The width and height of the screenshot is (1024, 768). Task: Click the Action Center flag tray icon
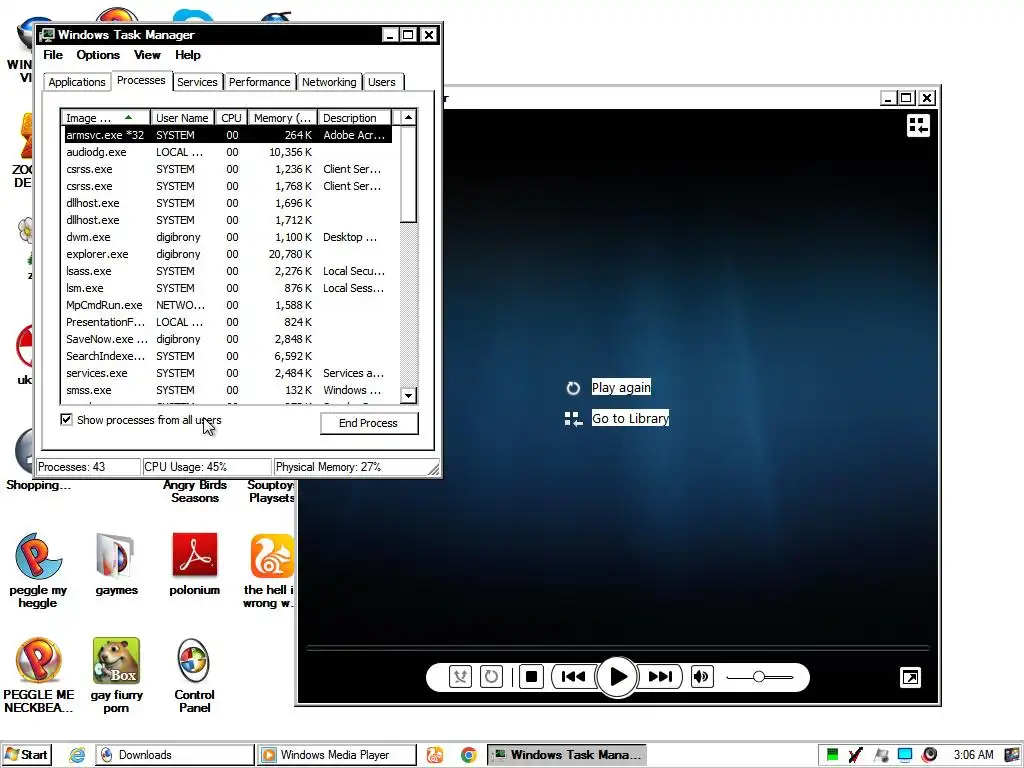[881, 755]
